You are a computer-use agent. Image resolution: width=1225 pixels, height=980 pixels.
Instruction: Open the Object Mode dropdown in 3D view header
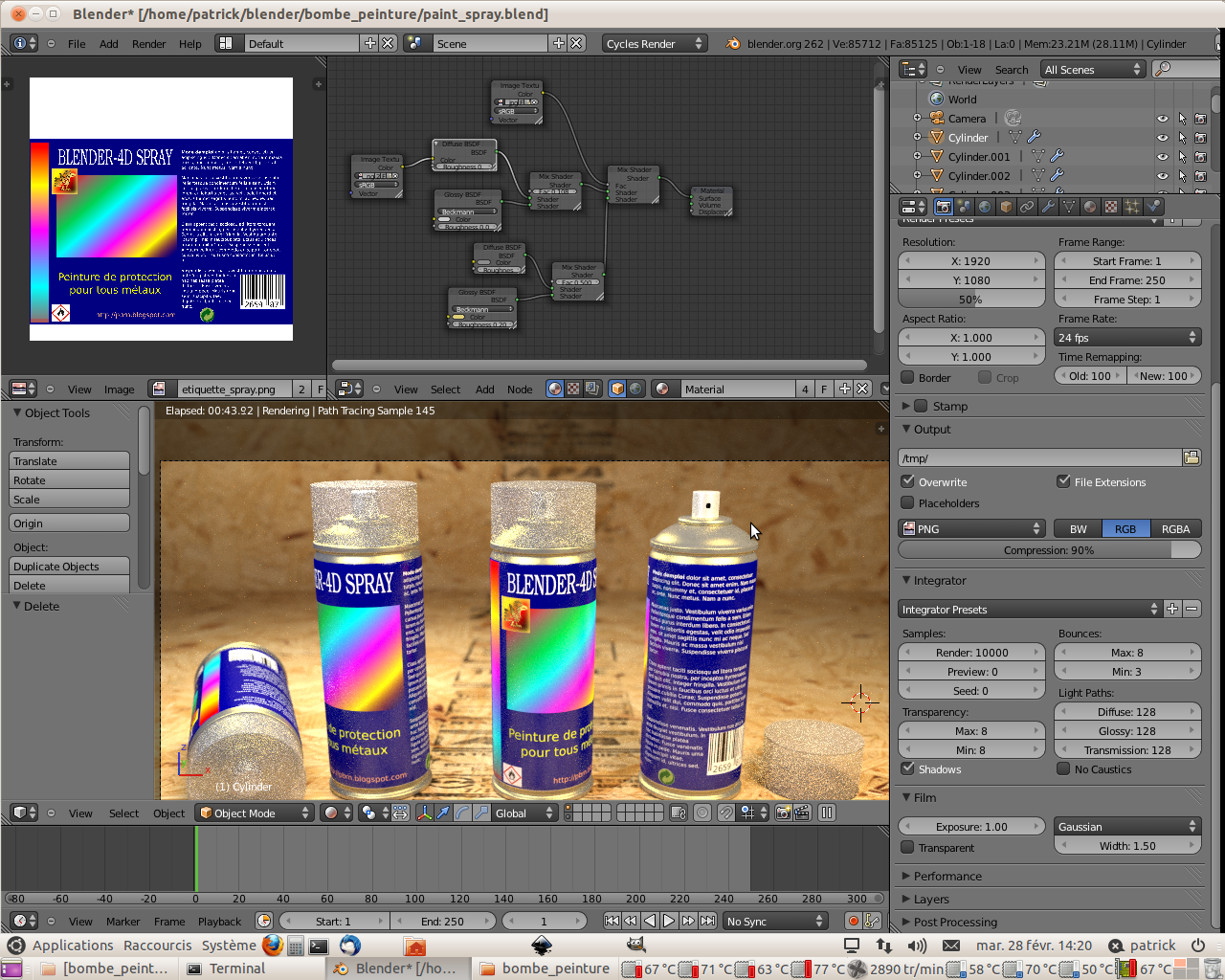tap(254, 812)
